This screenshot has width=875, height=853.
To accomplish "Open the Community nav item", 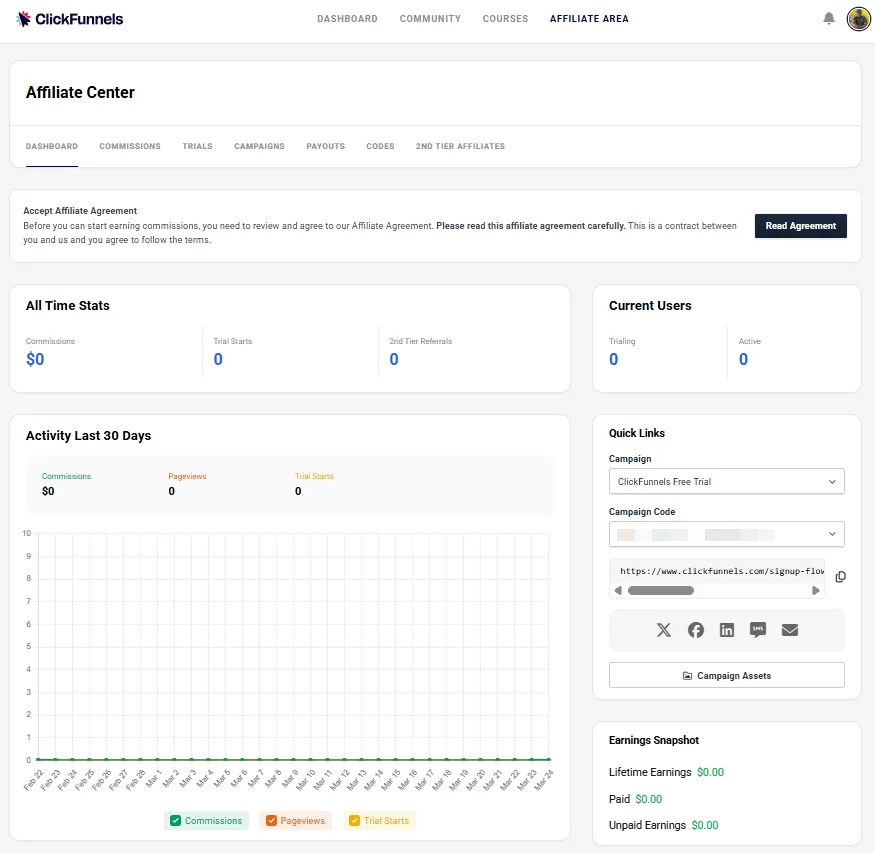I will (430, 18).
